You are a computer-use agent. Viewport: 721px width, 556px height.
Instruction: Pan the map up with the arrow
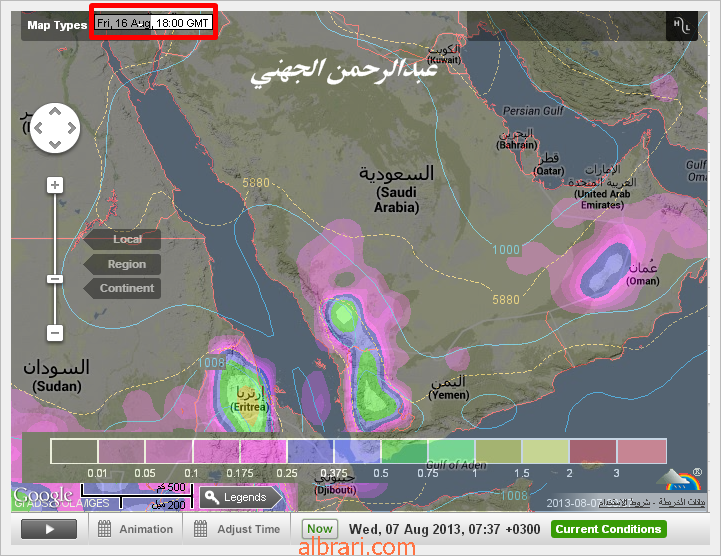tap(55, 111)
